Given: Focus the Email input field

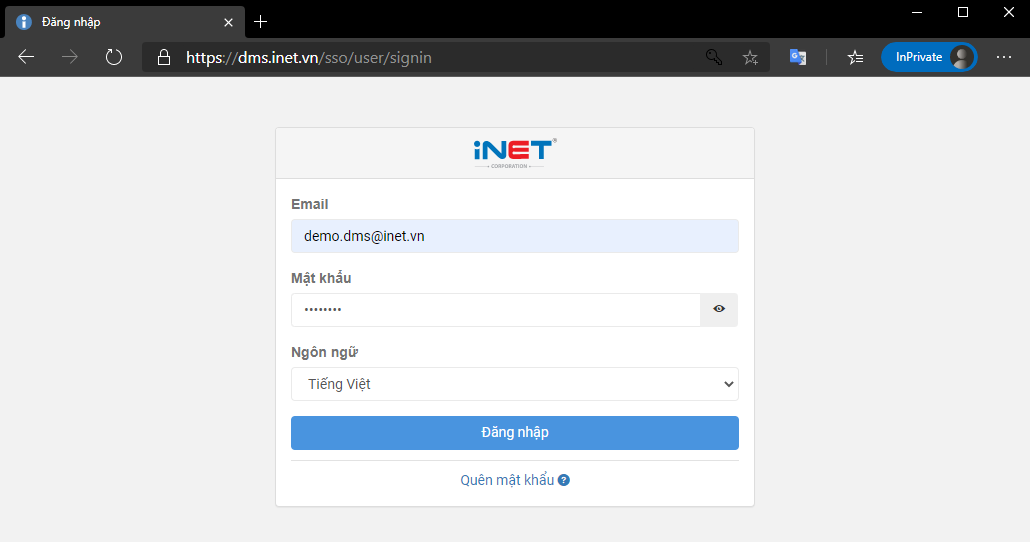Looking at the screenshot, I should click(x=515, y=236).
